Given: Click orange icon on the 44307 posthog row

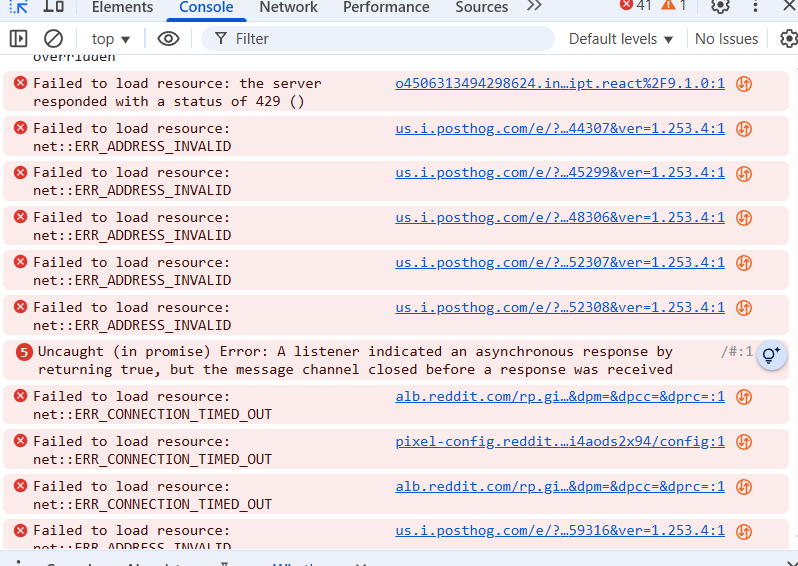Looking at the screenshot, I should click(x=744, y=129).
